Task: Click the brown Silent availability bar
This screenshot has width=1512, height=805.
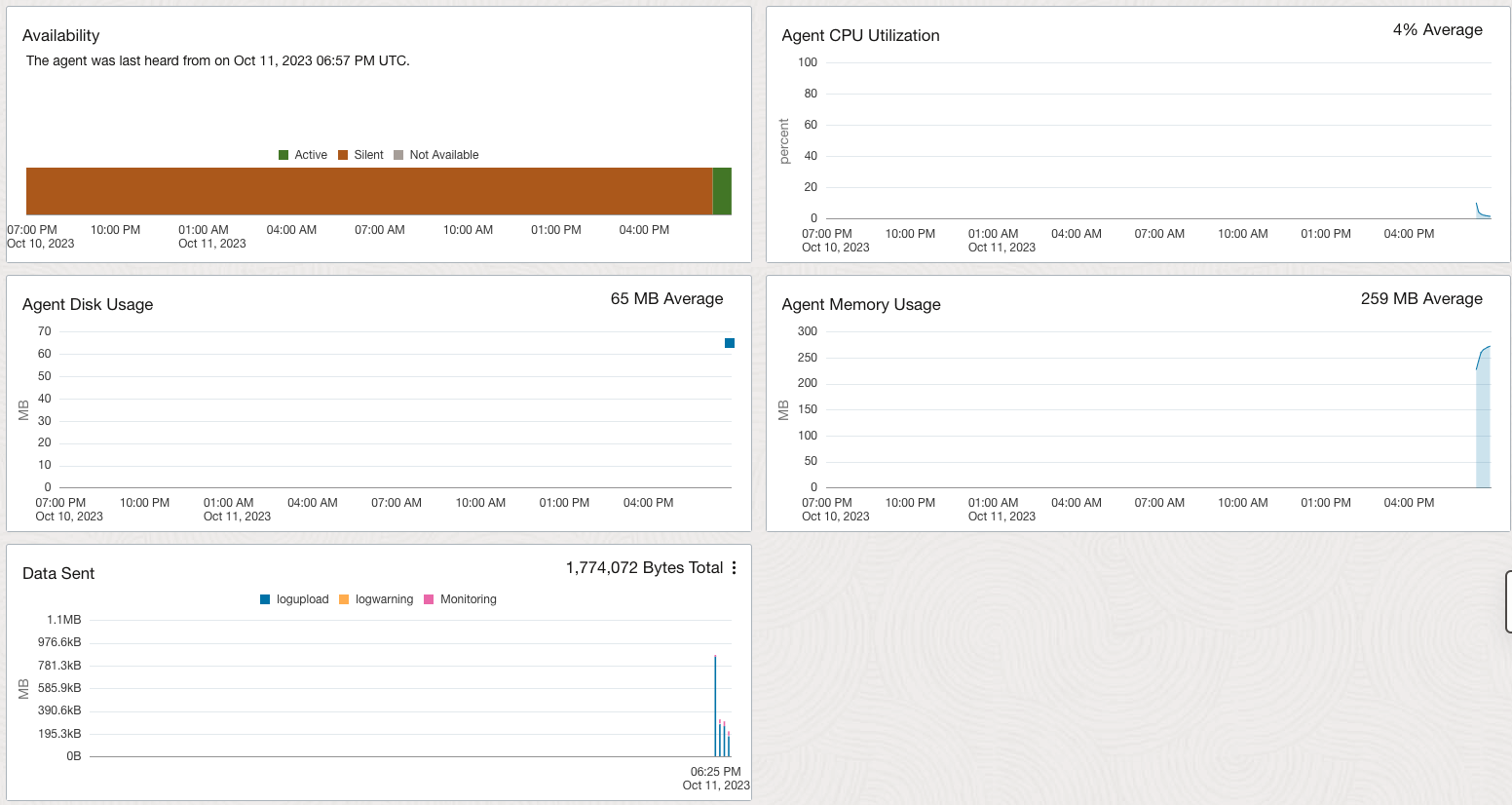Action: [x=369, y=191]
